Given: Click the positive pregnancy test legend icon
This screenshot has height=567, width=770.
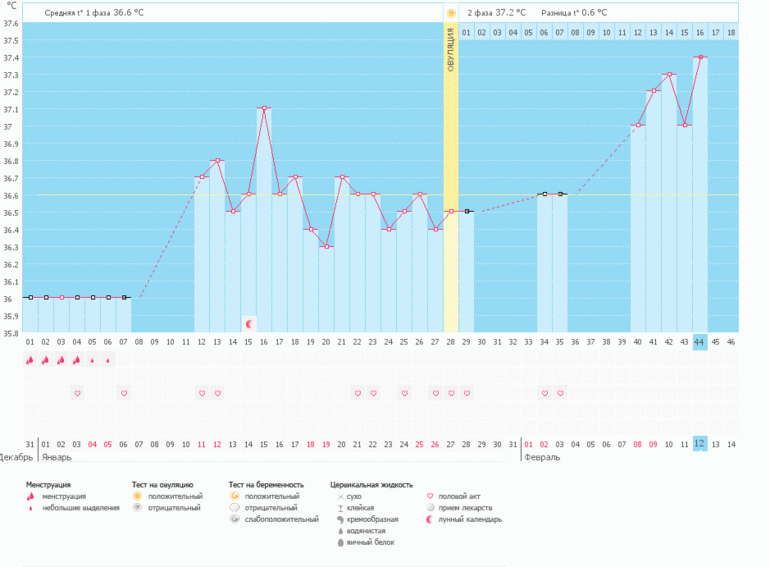Looking at the screenshot, I should tap(233, 496).
